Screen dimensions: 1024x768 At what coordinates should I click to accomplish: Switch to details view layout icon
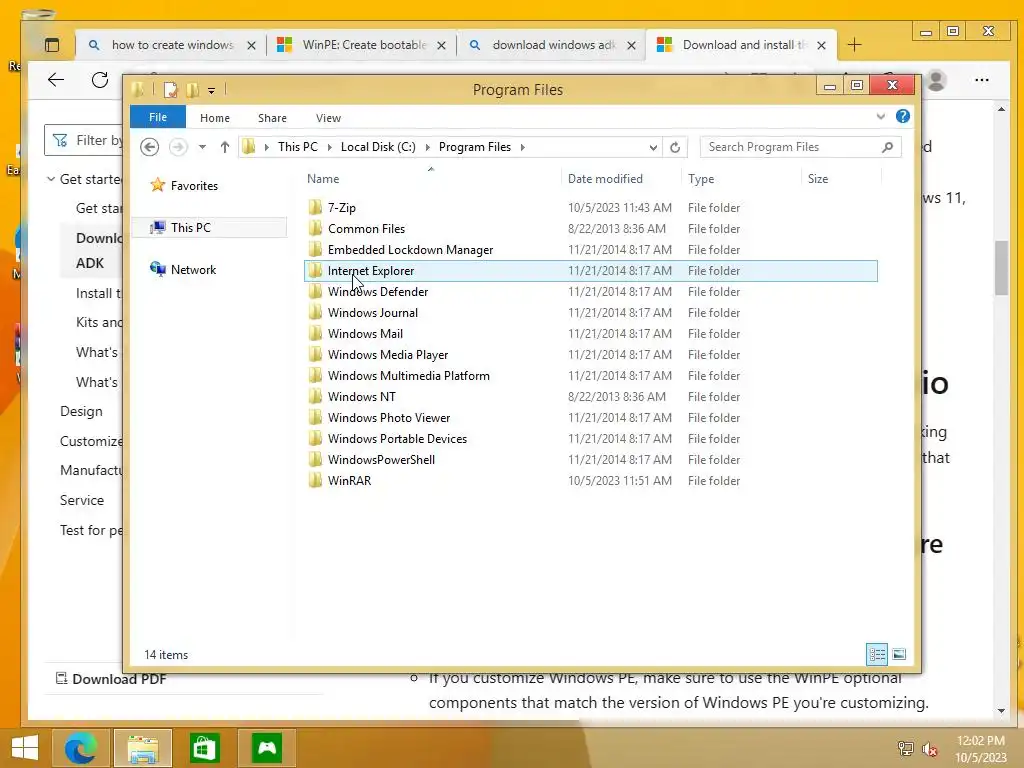(x=877, y=654)
